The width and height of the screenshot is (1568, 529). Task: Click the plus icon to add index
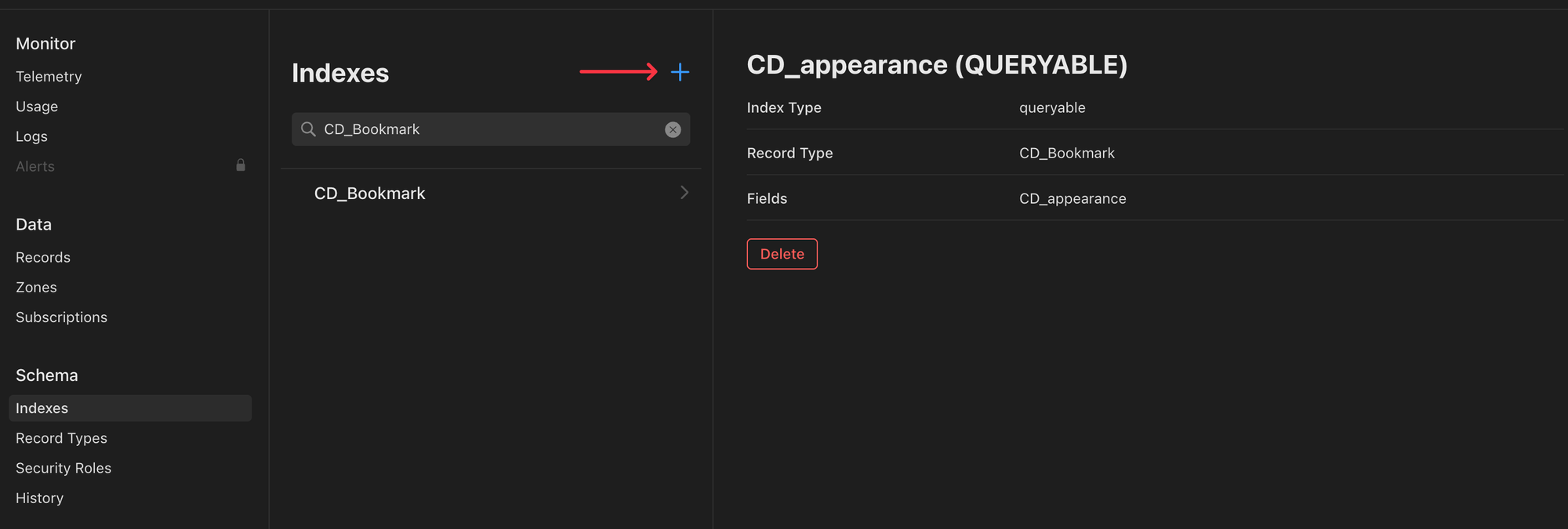(680, 72)
